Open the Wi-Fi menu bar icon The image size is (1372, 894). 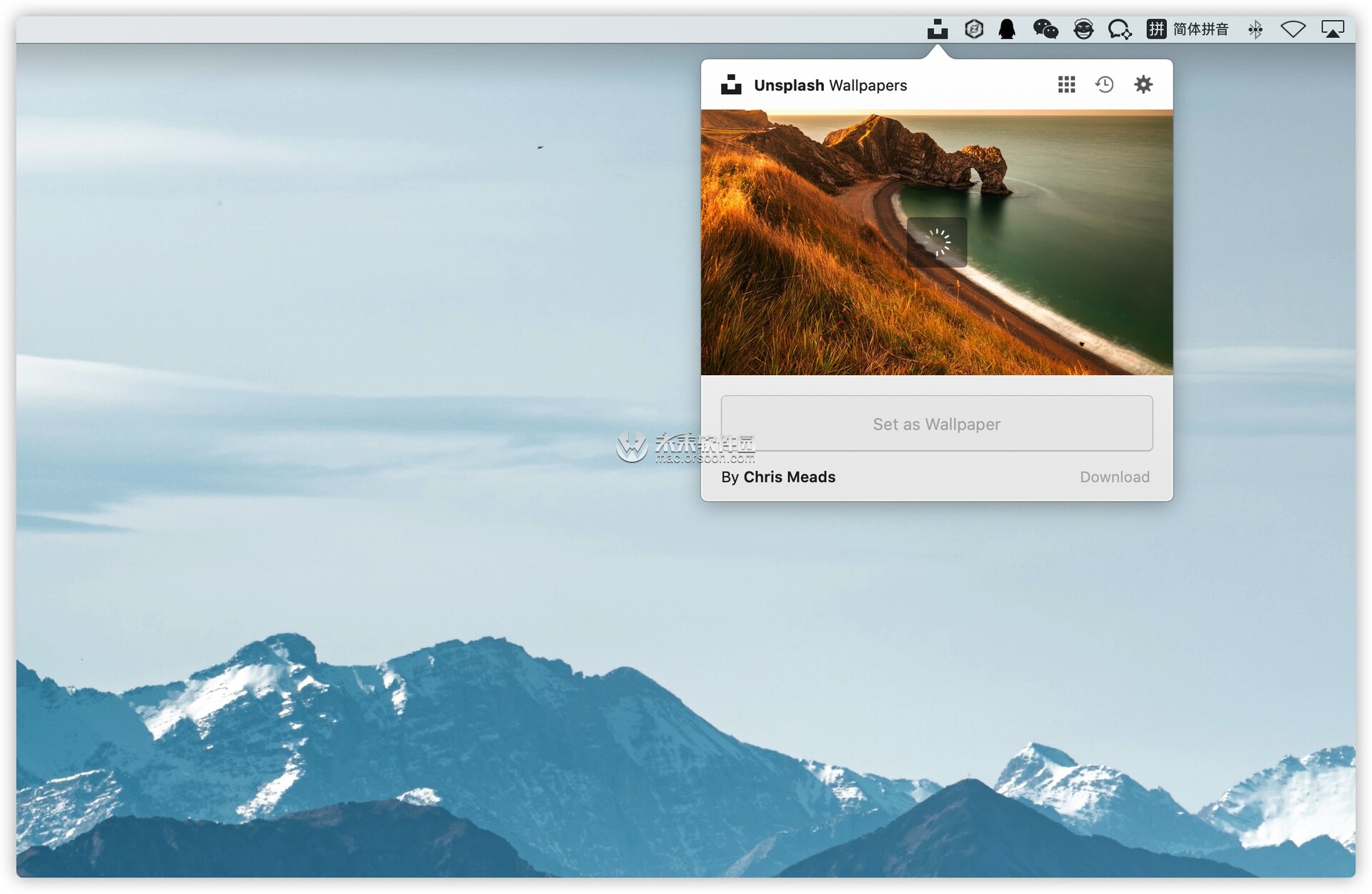coord(1293,29)
